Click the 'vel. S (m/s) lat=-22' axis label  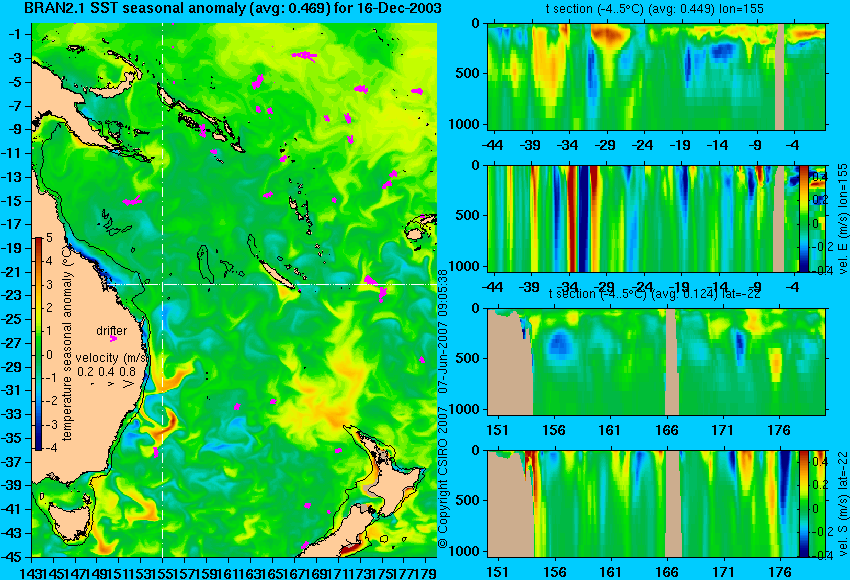[x=842, y=504]
